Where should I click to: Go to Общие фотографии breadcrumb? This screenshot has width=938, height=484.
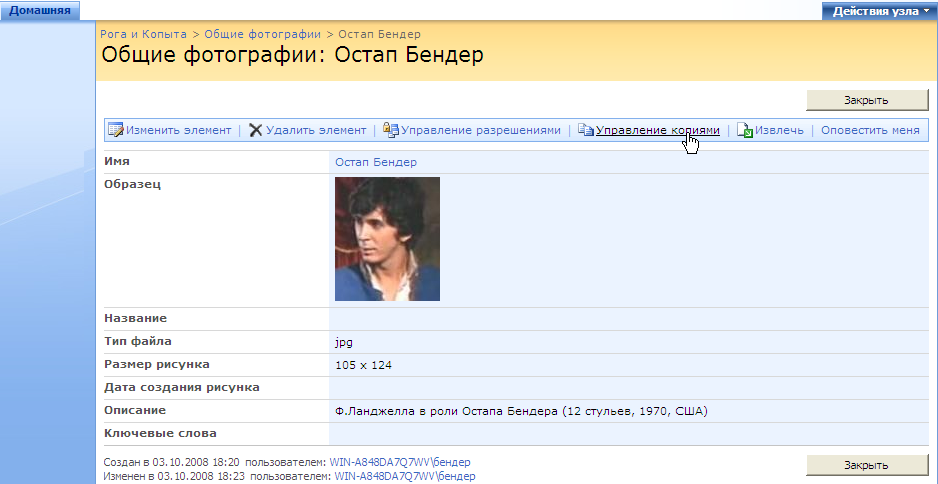[263, 35]
